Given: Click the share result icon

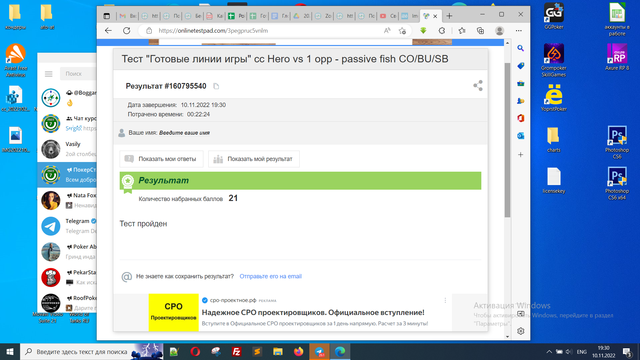Looking at the screenshot, I should (x=478, y=85).
